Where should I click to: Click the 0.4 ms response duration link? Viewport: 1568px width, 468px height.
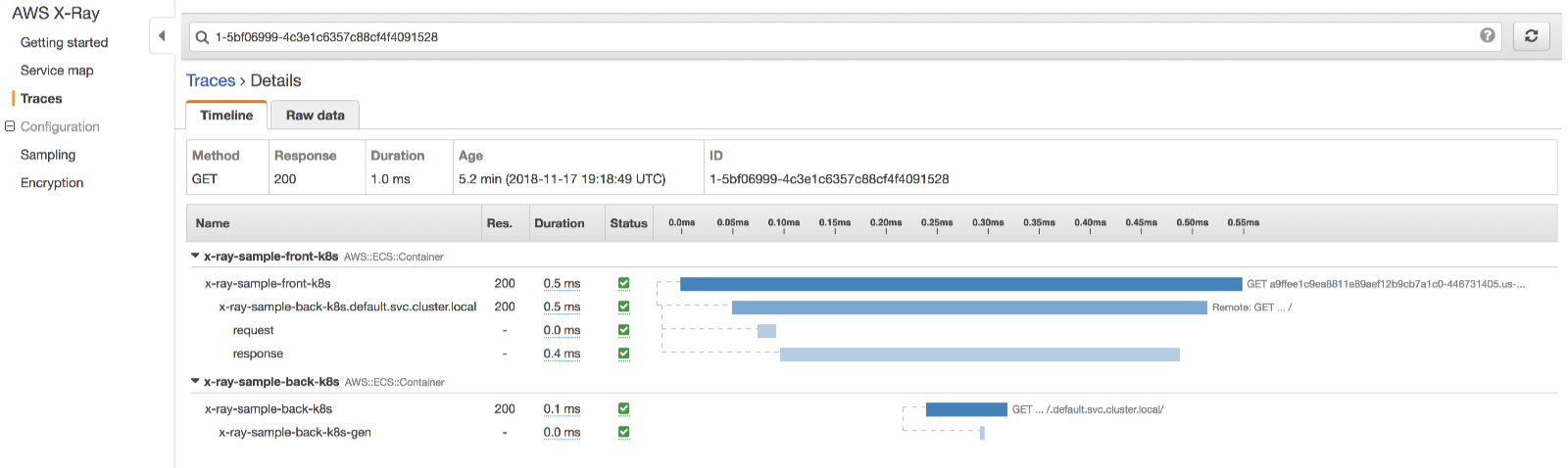562,354
